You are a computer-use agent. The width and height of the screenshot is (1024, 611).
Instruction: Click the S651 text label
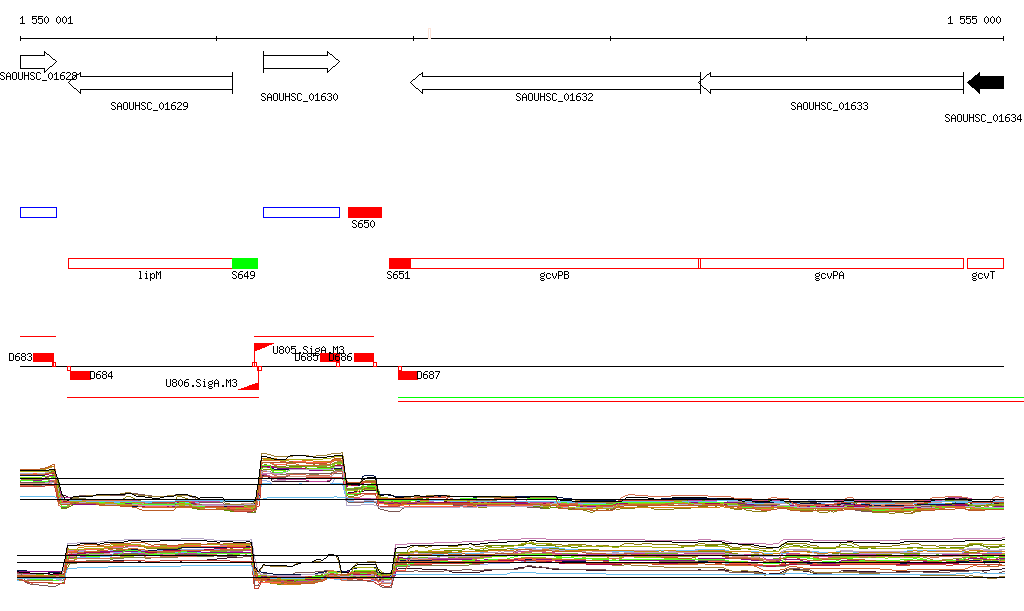click(398, 275)
